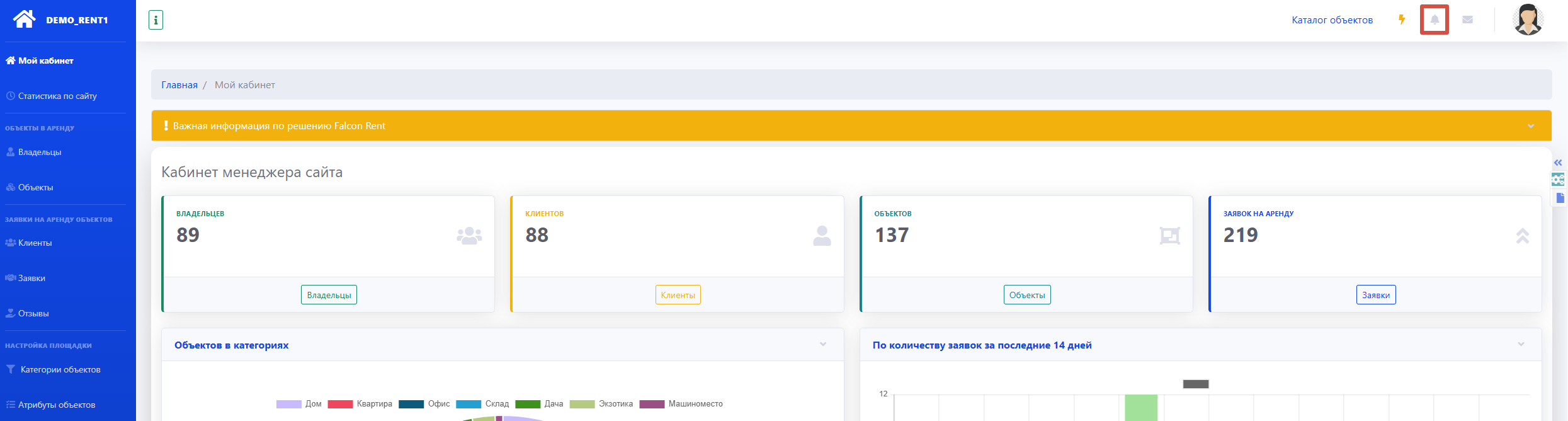
Task: Click the notifications bell icon
Action: [x=1434, y=20]
